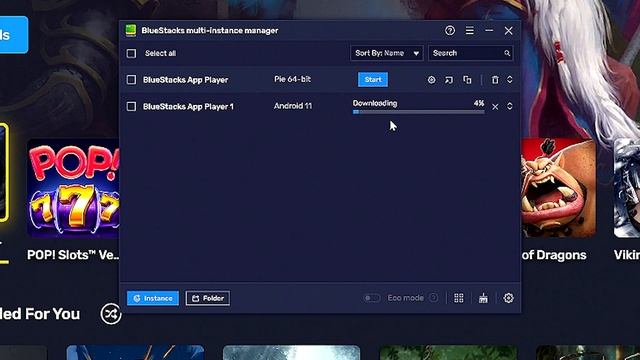Open the Call of Dragons orc thumbnail
This screenshot has width=640, height=360.
tap(558, 188)
